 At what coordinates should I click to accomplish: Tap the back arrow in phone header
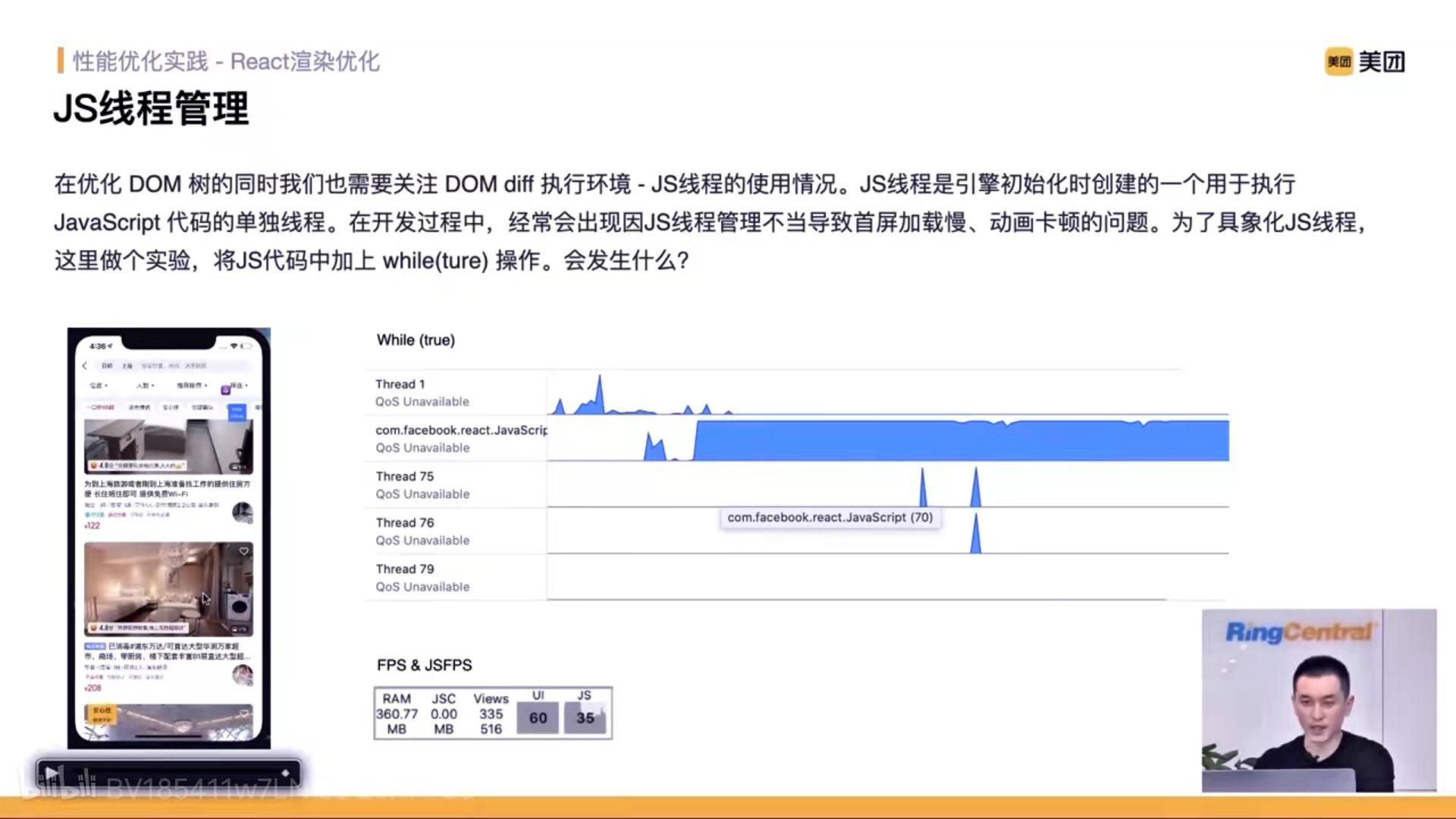pos(85,366)
